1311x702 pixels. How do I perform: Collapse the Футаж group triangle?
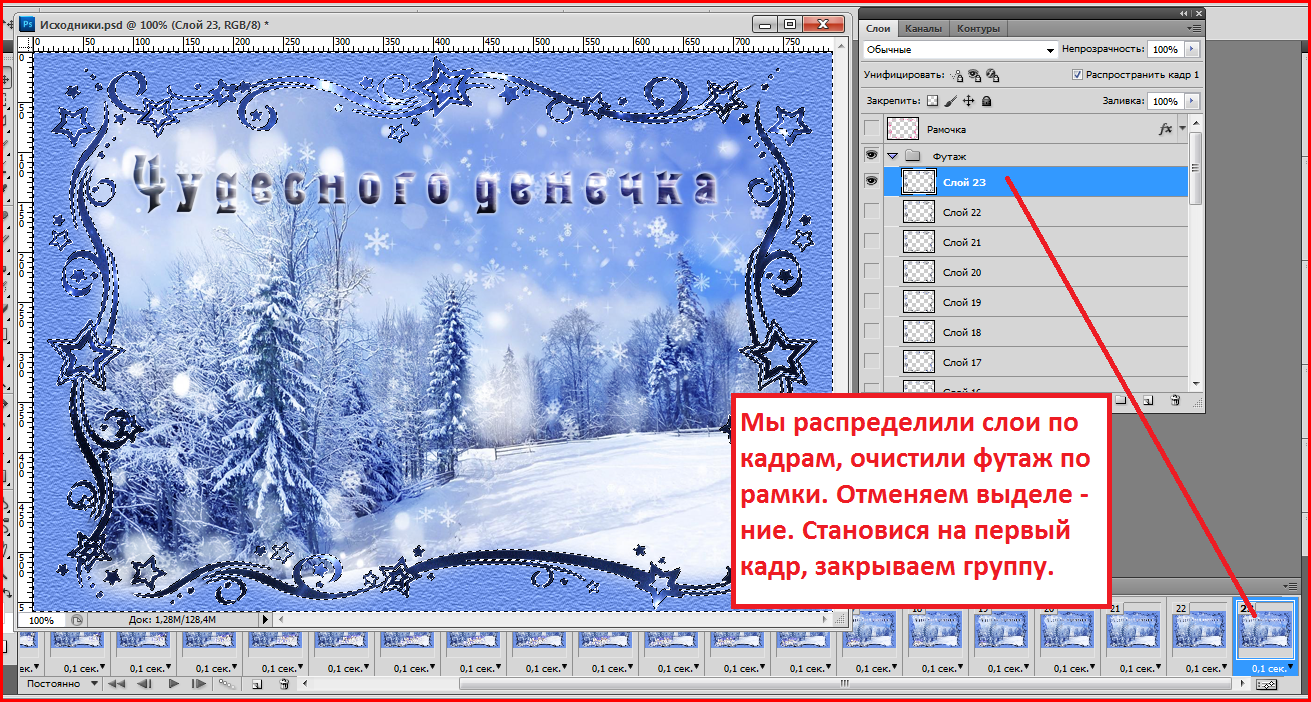click(x=893, y=156)
